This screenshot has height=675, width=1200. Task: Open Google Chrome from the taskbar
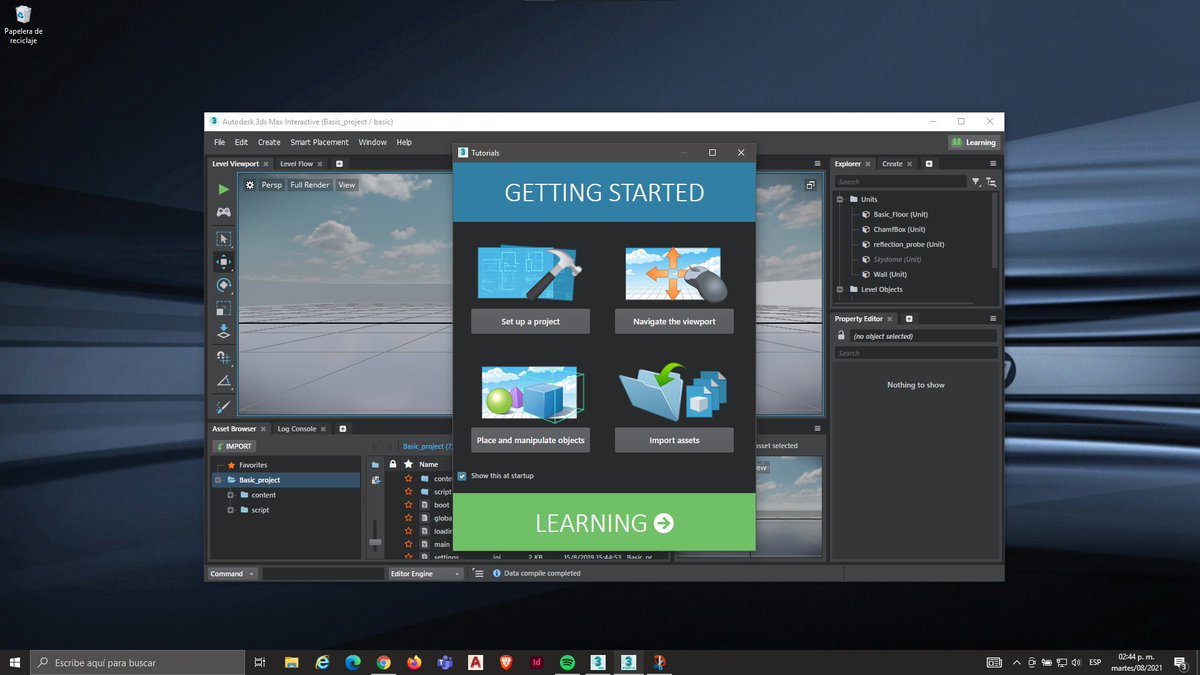tap(383, 662)
